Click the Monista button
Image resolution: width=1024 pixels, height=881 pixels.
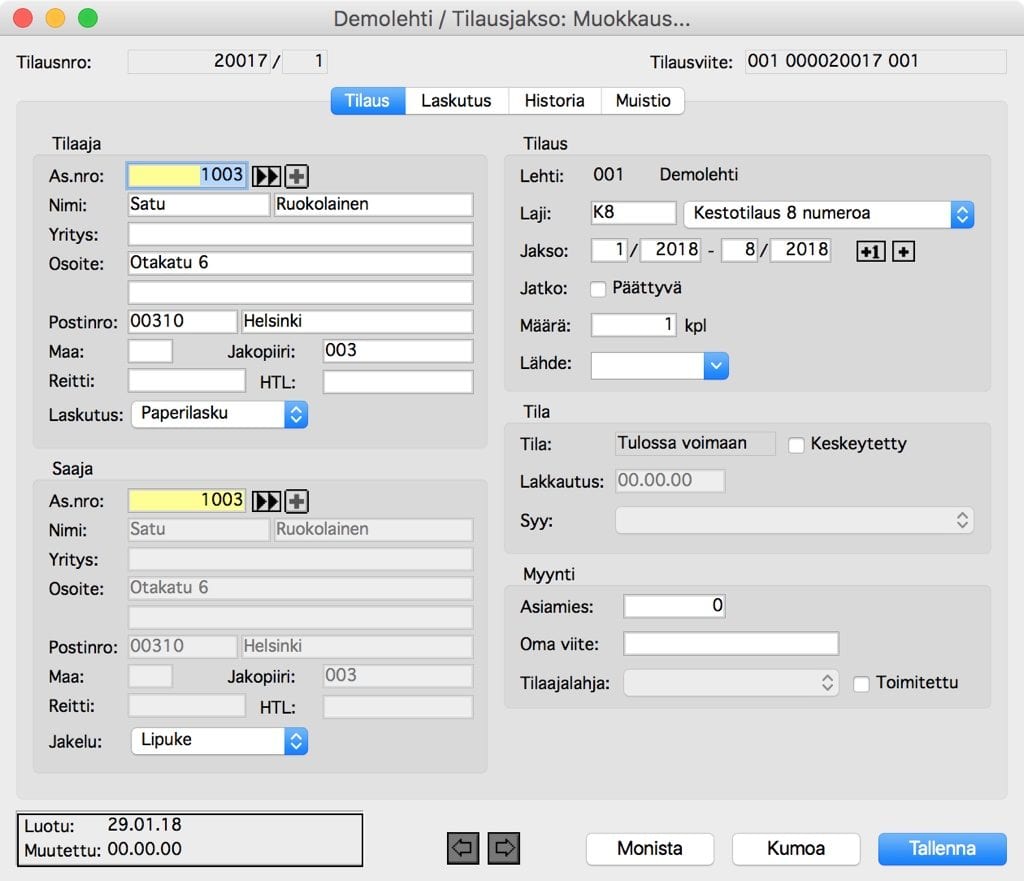pyautogui.click(x=650, y=848)
